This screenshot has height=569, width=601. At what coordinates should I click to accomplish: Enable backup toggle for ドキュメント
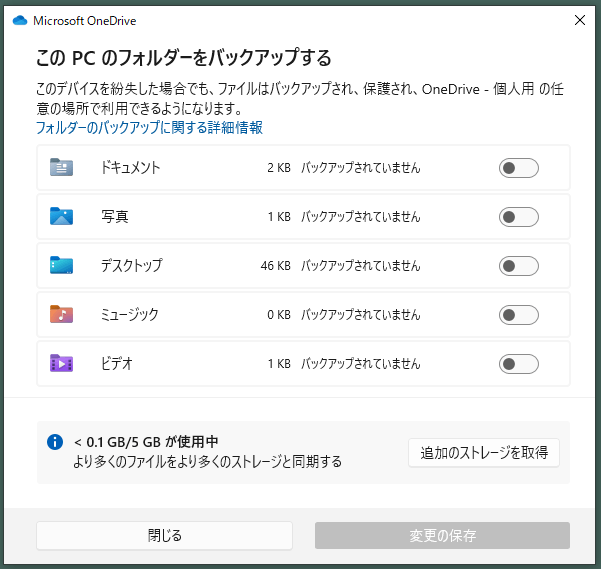coord(519,168)
